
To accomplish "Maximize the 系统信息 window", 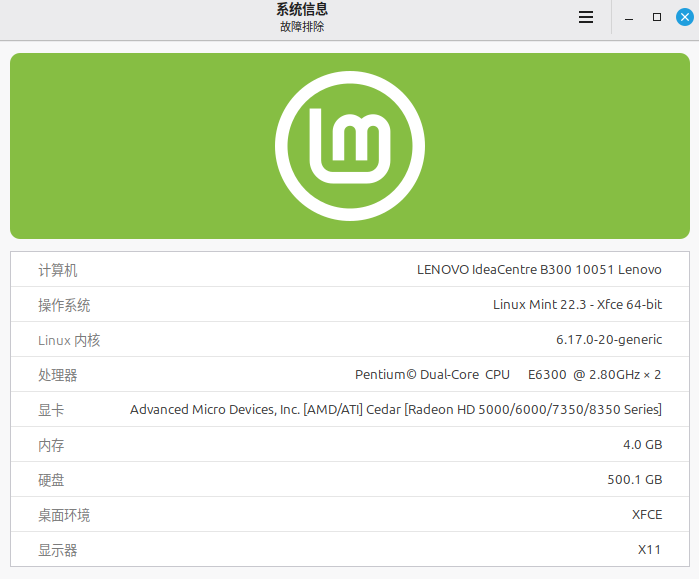I will pyautogui.click(x=657, y=17).
